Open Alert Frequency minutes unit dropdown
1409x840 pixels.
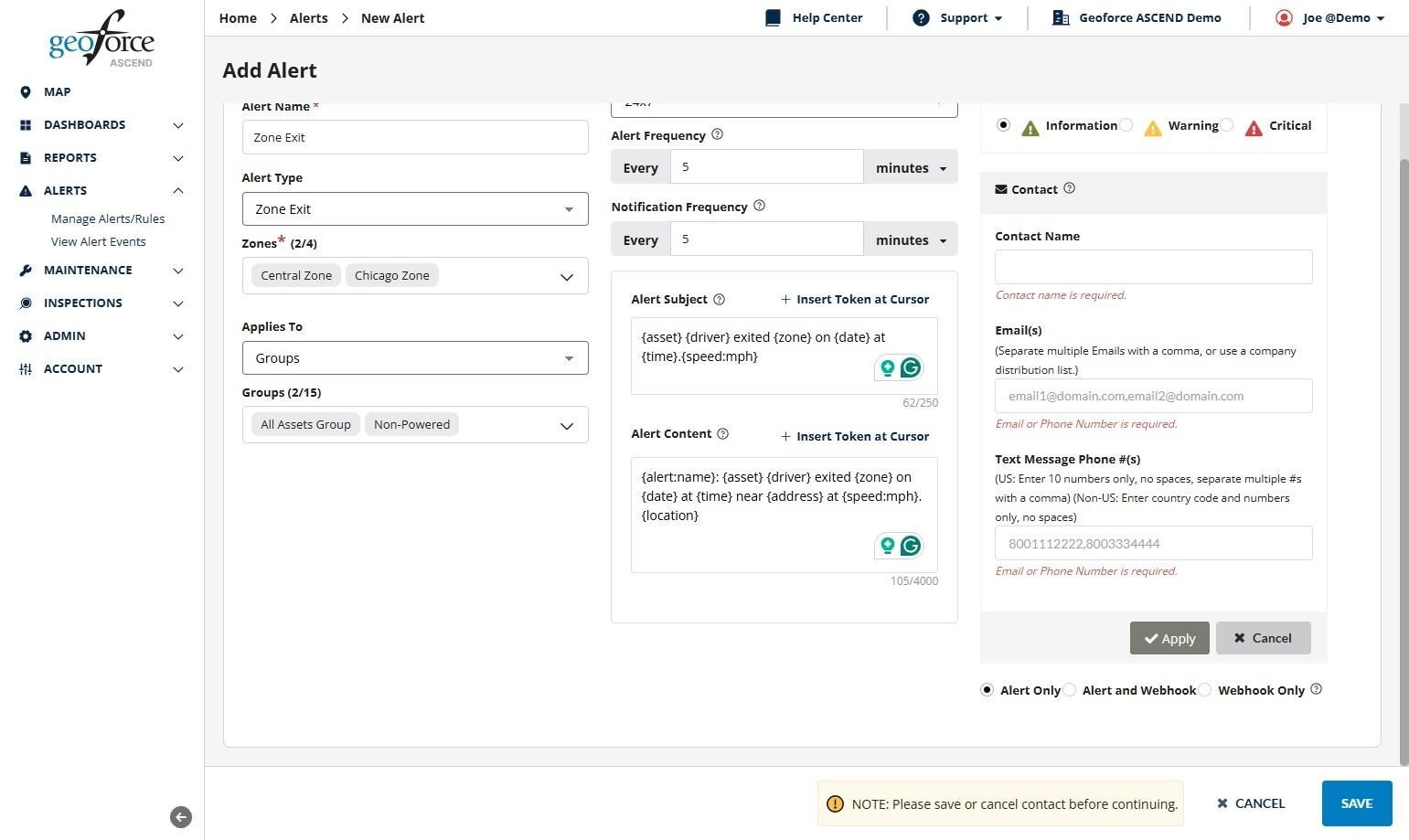911,167
